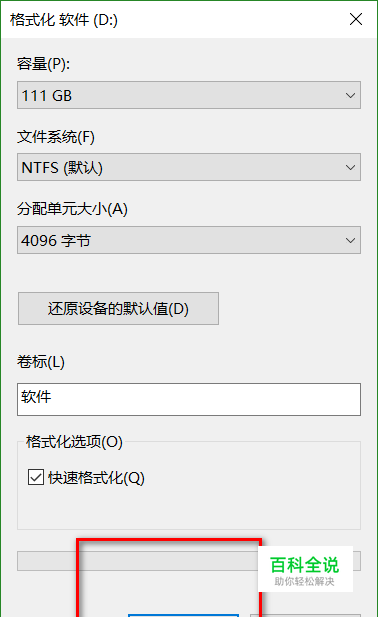Click the blue-outlined button at the dialog bottom
The height and width of the screenshot is (617, 378).
pyautogui.click(x=183, y=615)
